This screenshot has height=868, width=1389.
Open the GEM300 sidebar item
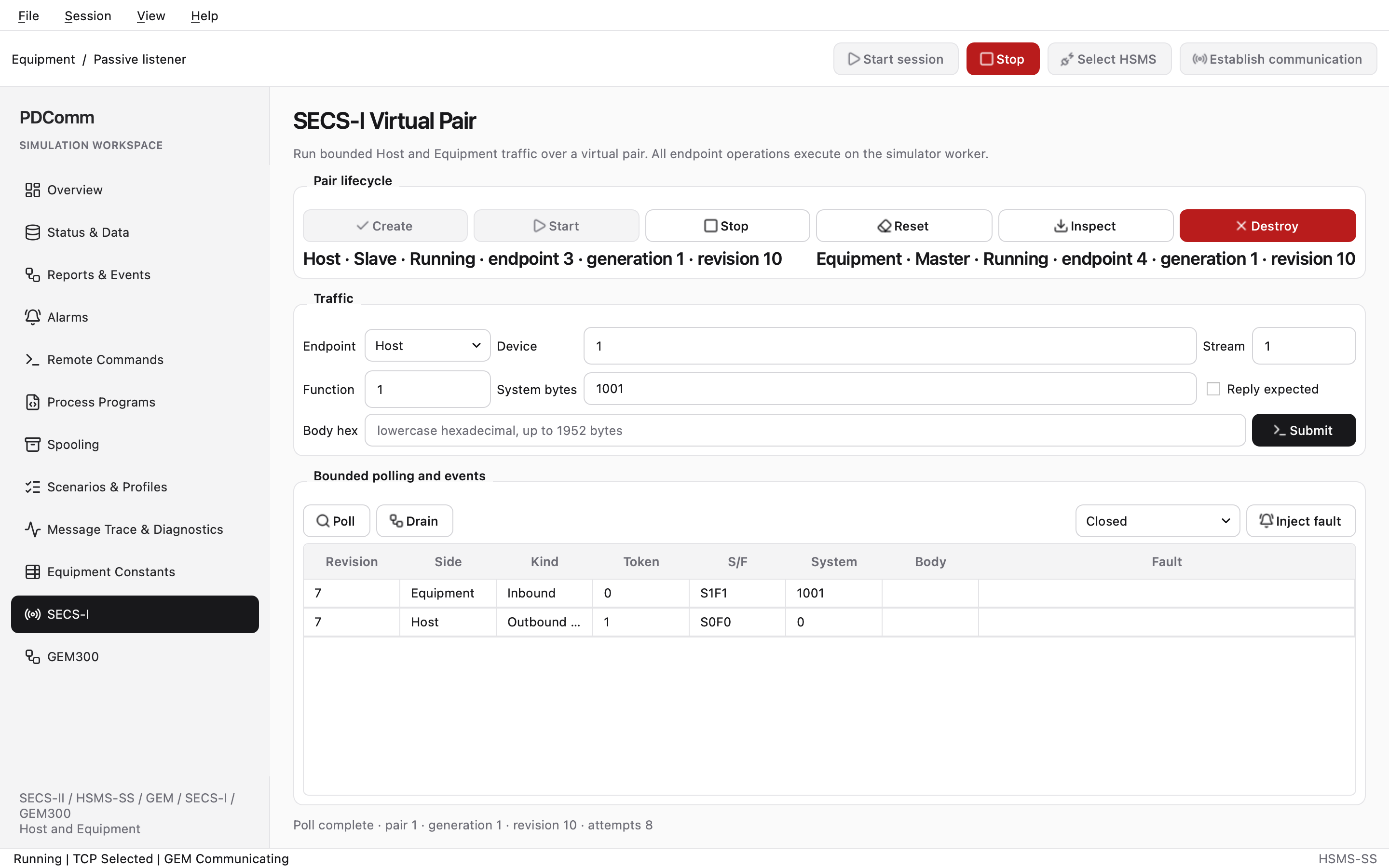[x=135, y=657]
